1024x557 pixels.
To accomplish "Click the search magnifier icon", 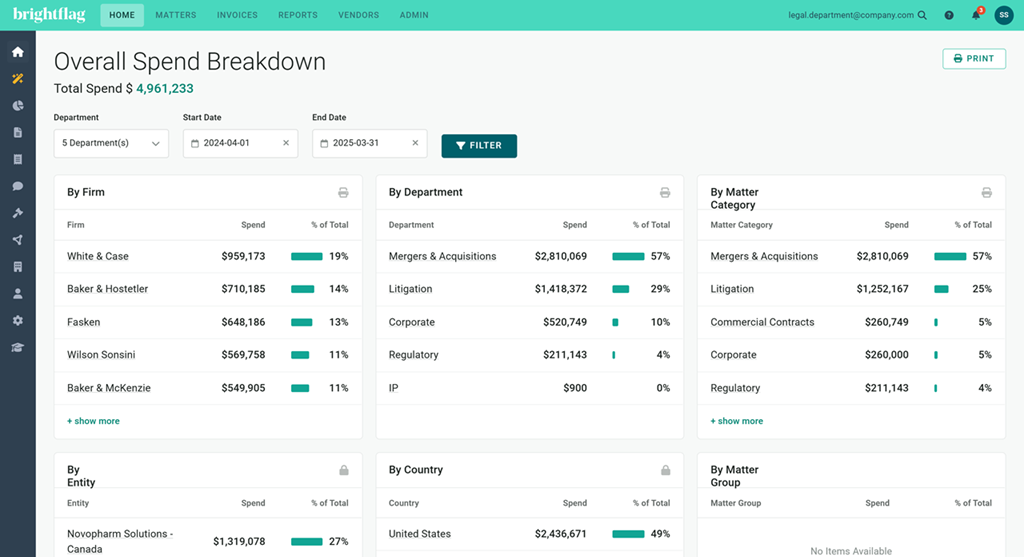I will click(922, 15).
